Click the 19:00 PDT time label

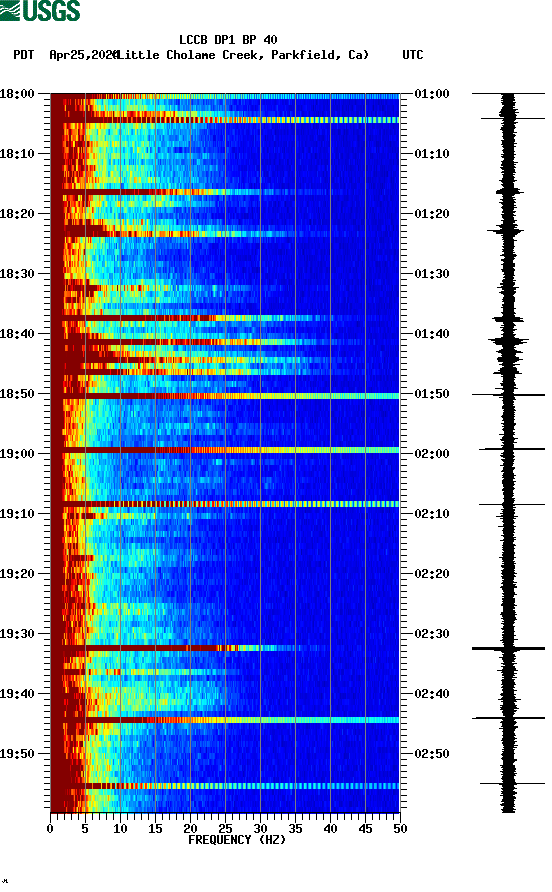click(x=17, y=454)
